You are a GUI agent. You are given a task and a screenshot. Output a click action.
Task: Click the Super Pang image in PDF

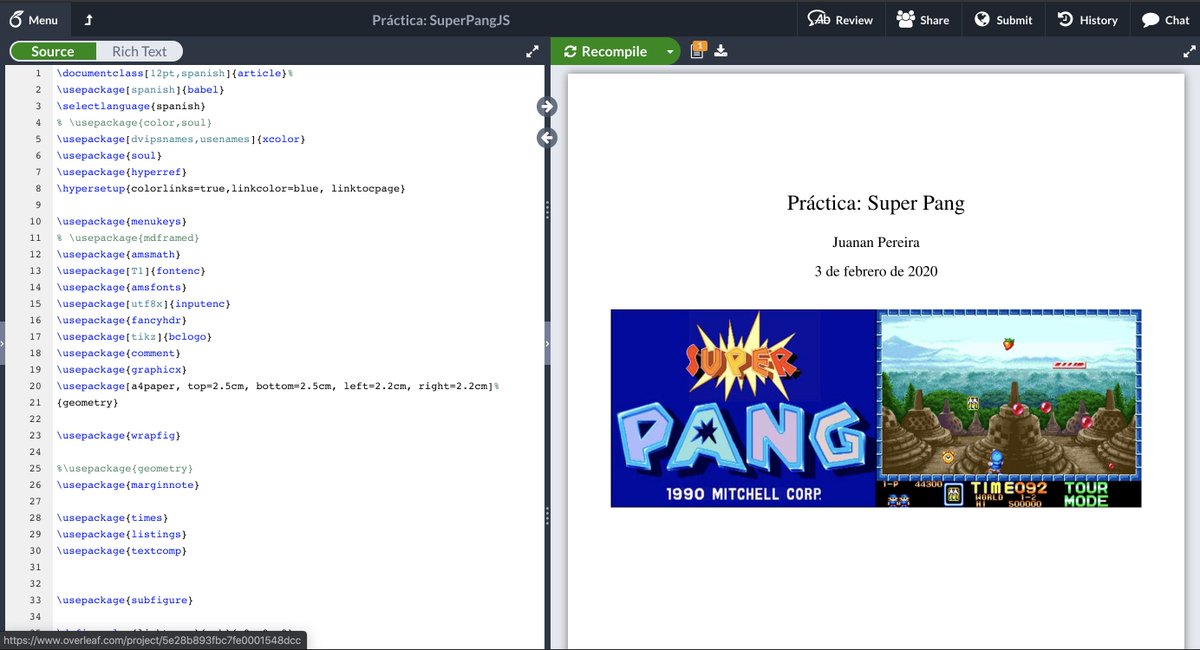876,408
